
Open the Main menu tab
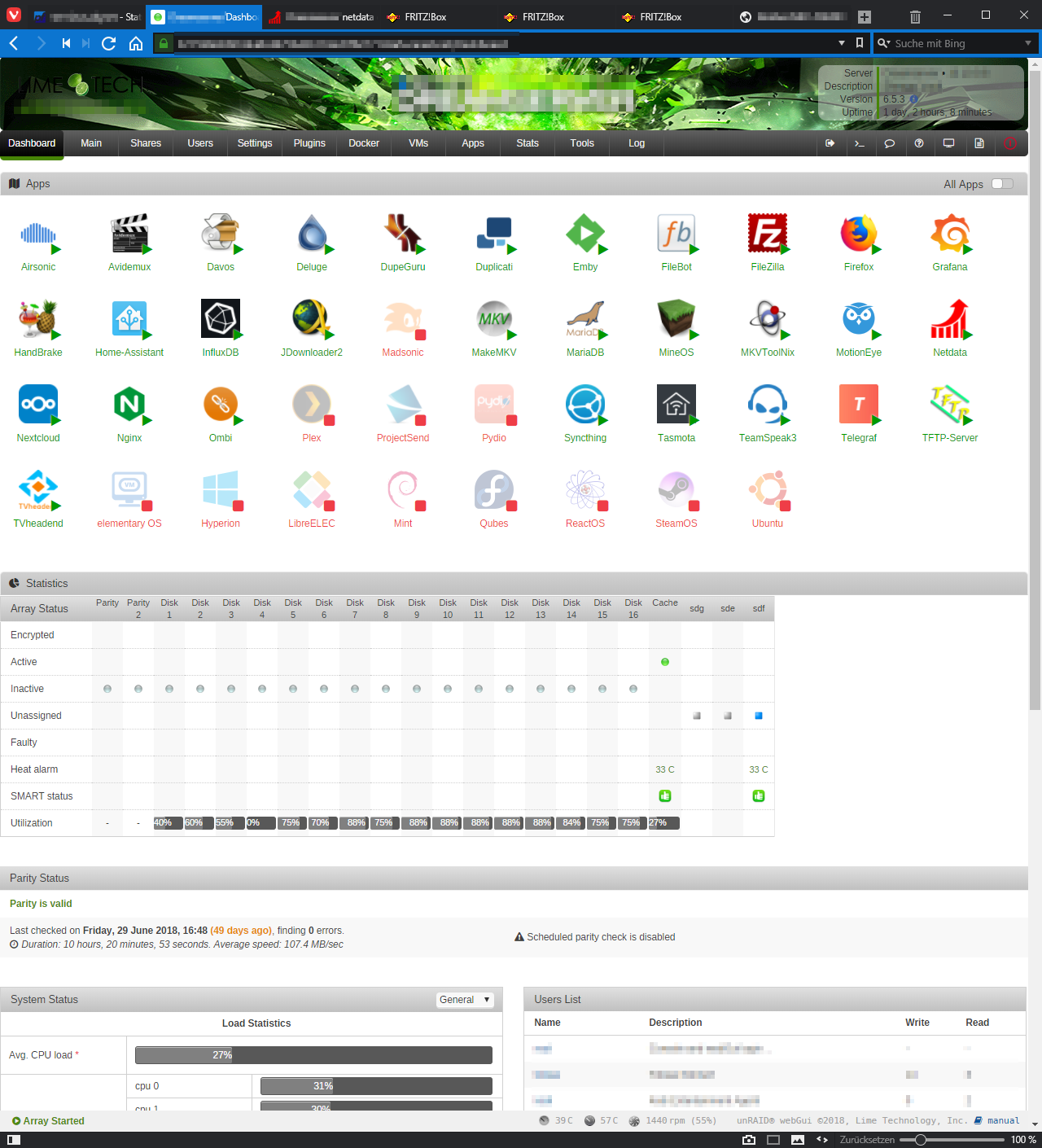[x=91, y=143]
